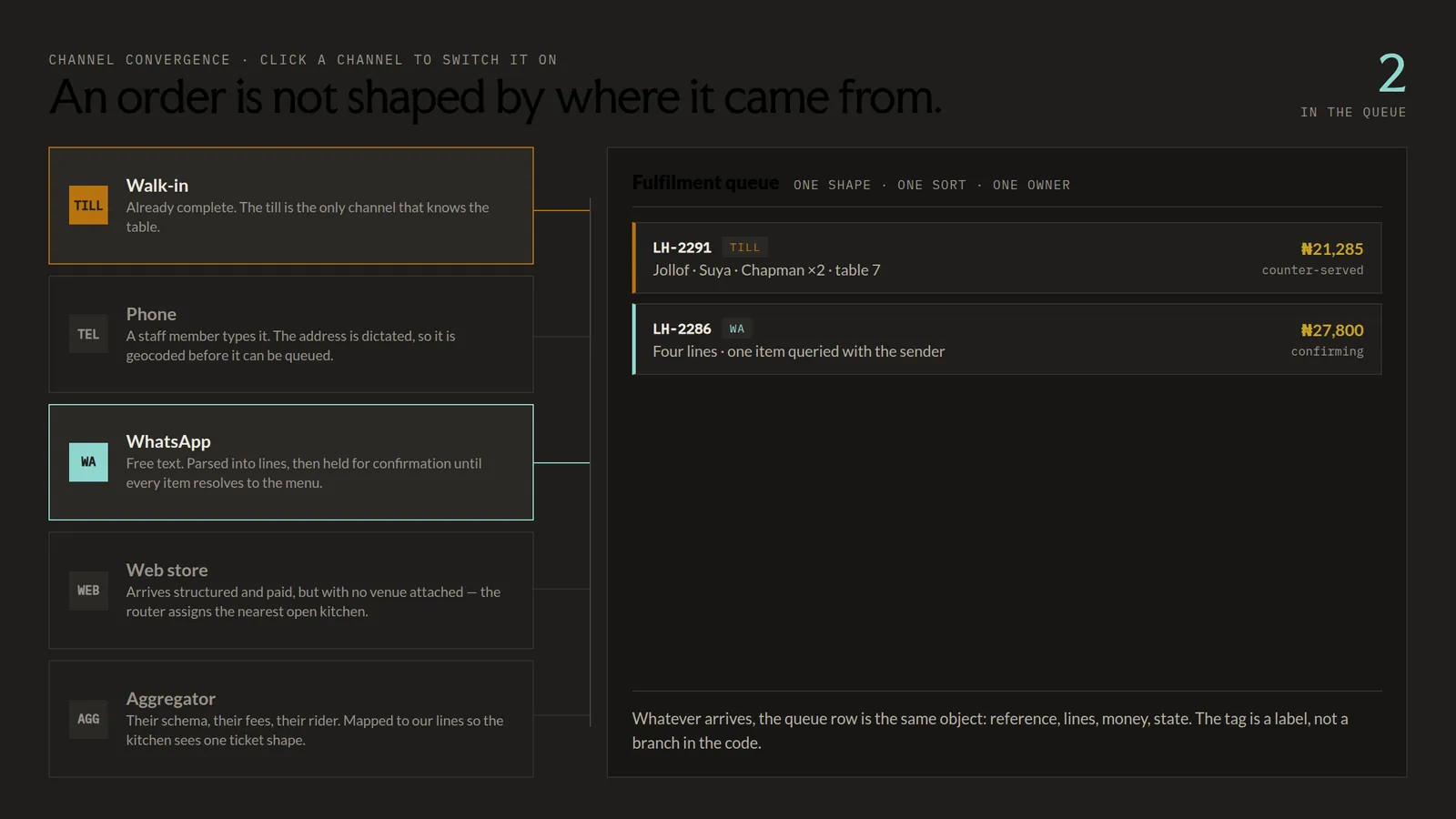
Task: Click 'ONE SHAPE · ONE SORT · ONE OWNER'
Action: (x=932, y=185)
